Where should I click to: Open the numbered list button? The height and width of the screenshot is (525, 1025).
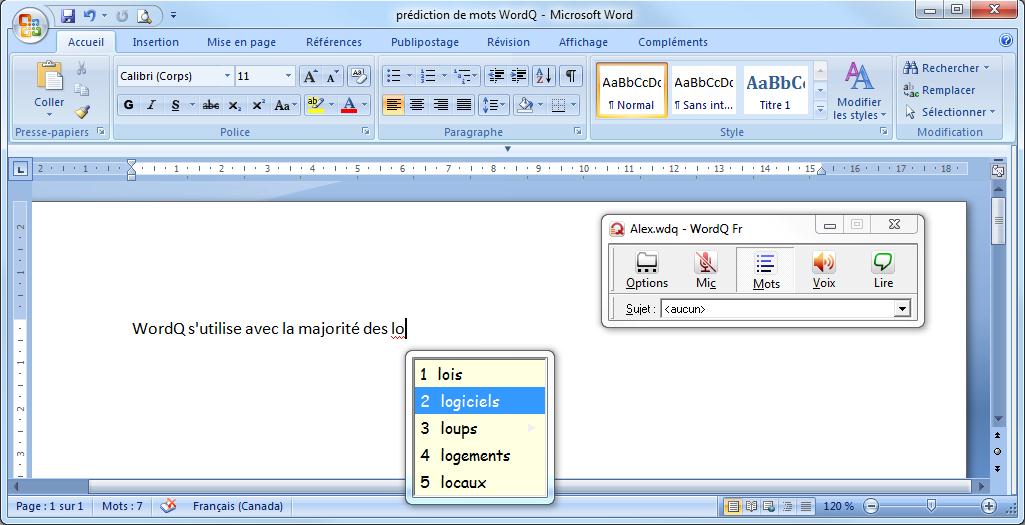(x=428, y=76)
